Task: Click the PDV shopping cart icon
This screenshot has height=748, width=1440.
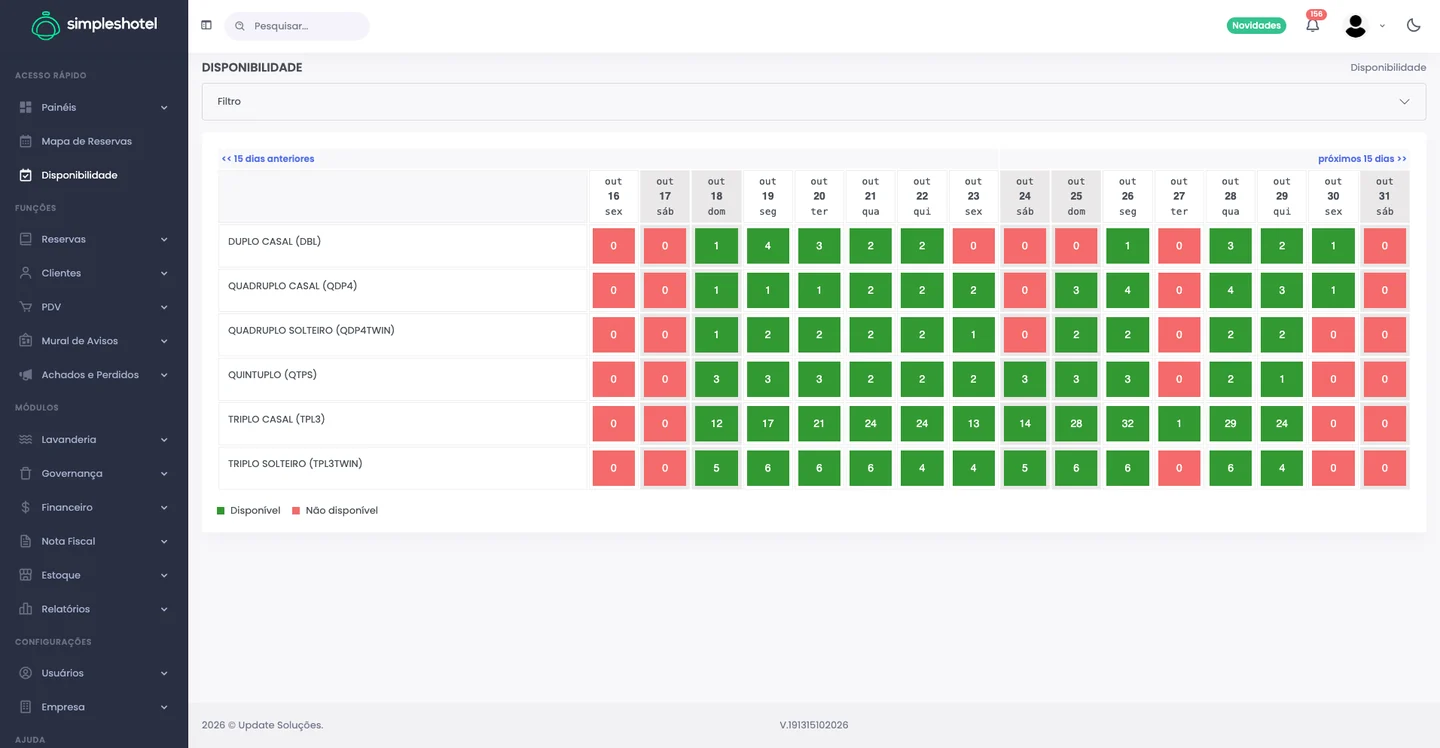Action: point(26,307)
